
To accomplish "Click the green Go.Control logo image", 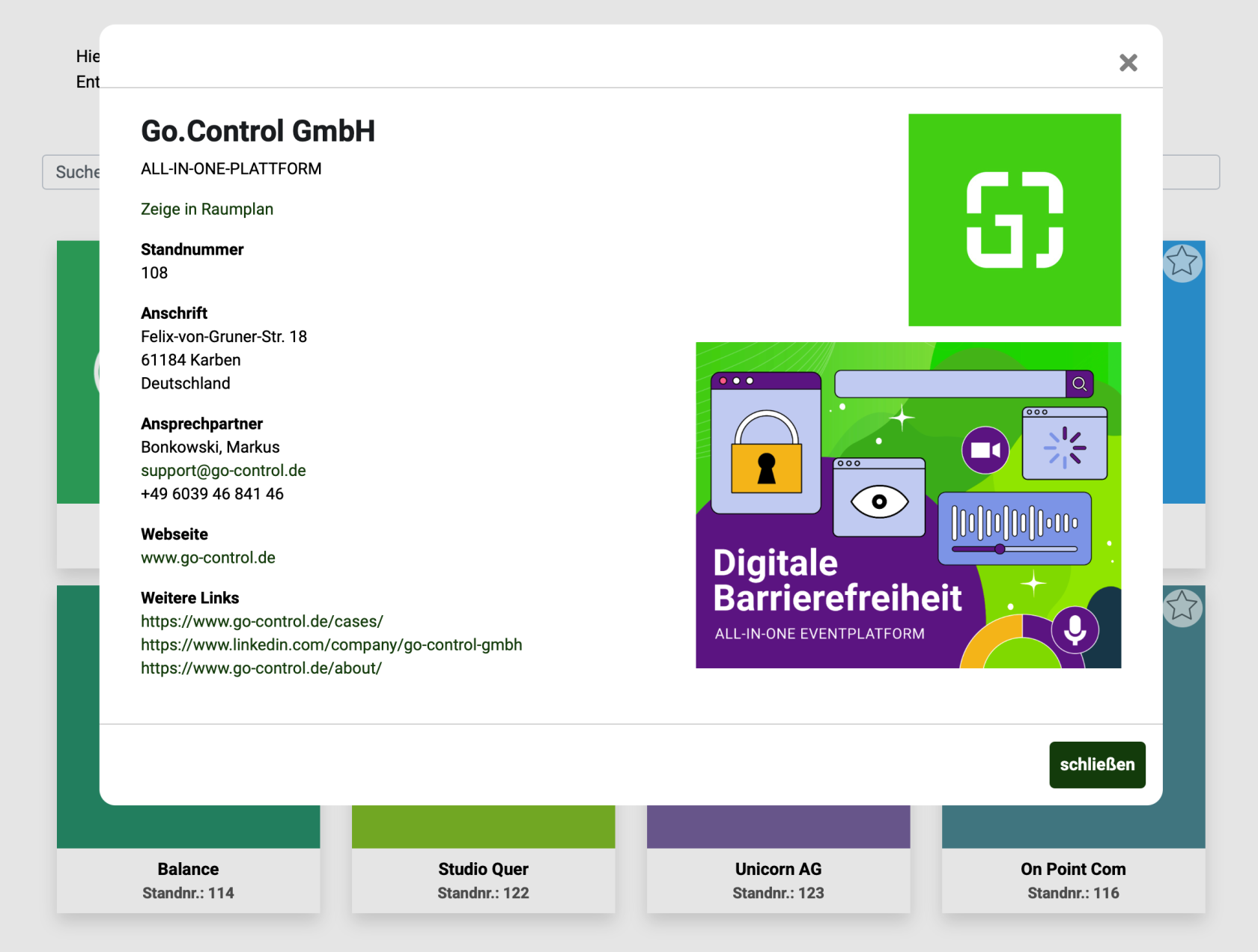I will (1015, 220).
